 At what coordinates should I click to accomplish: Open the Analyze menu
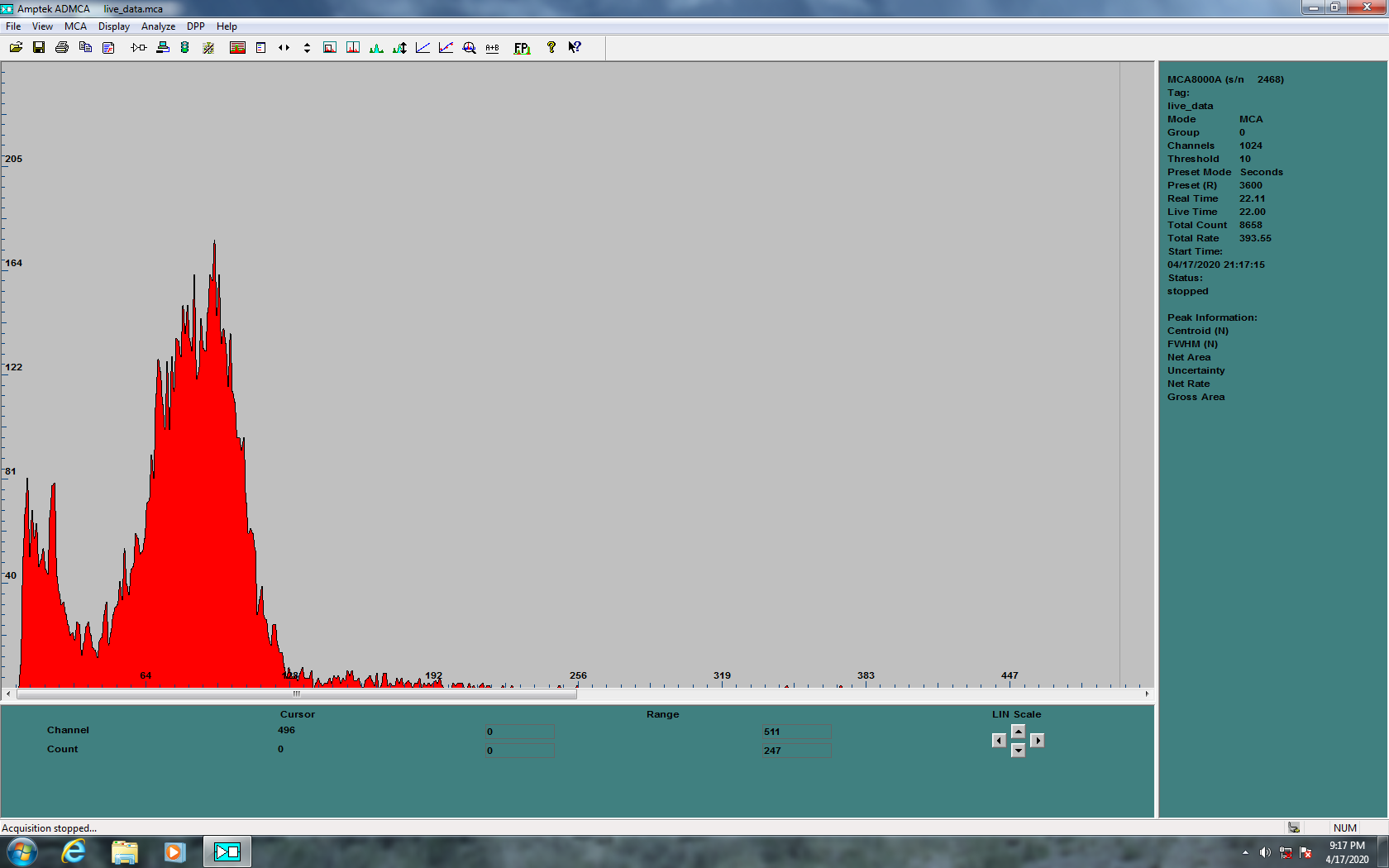[158, 26]
